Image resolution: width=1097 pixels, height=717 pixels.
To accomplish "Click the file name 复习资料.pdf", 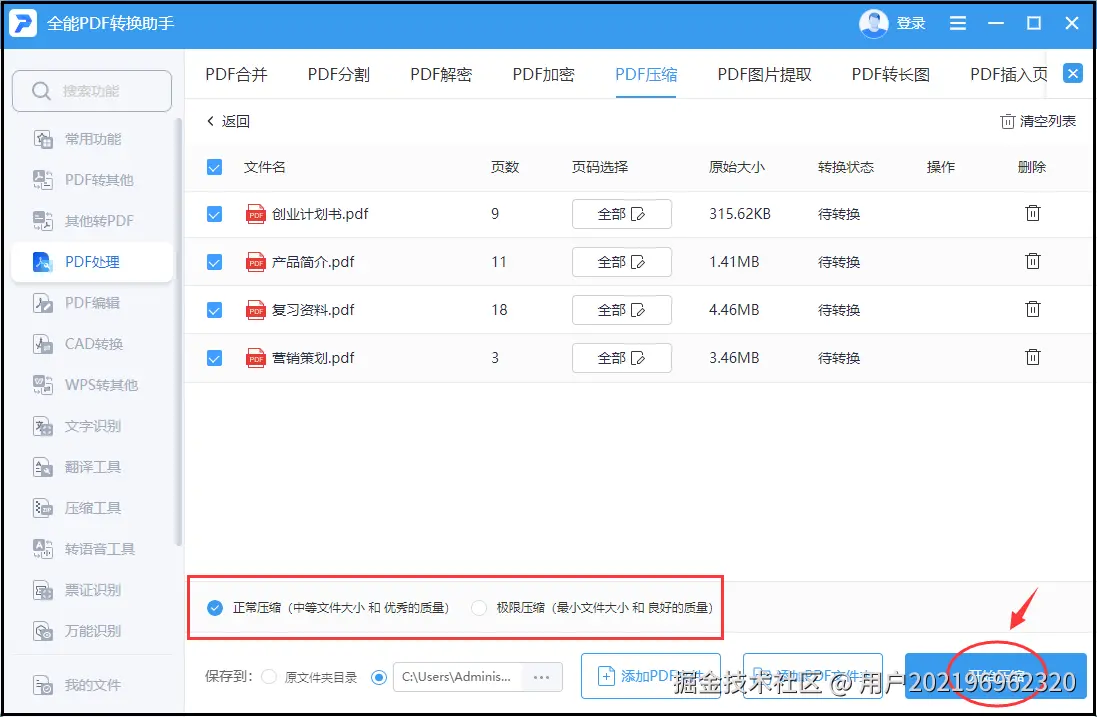I will coord(313,310).
